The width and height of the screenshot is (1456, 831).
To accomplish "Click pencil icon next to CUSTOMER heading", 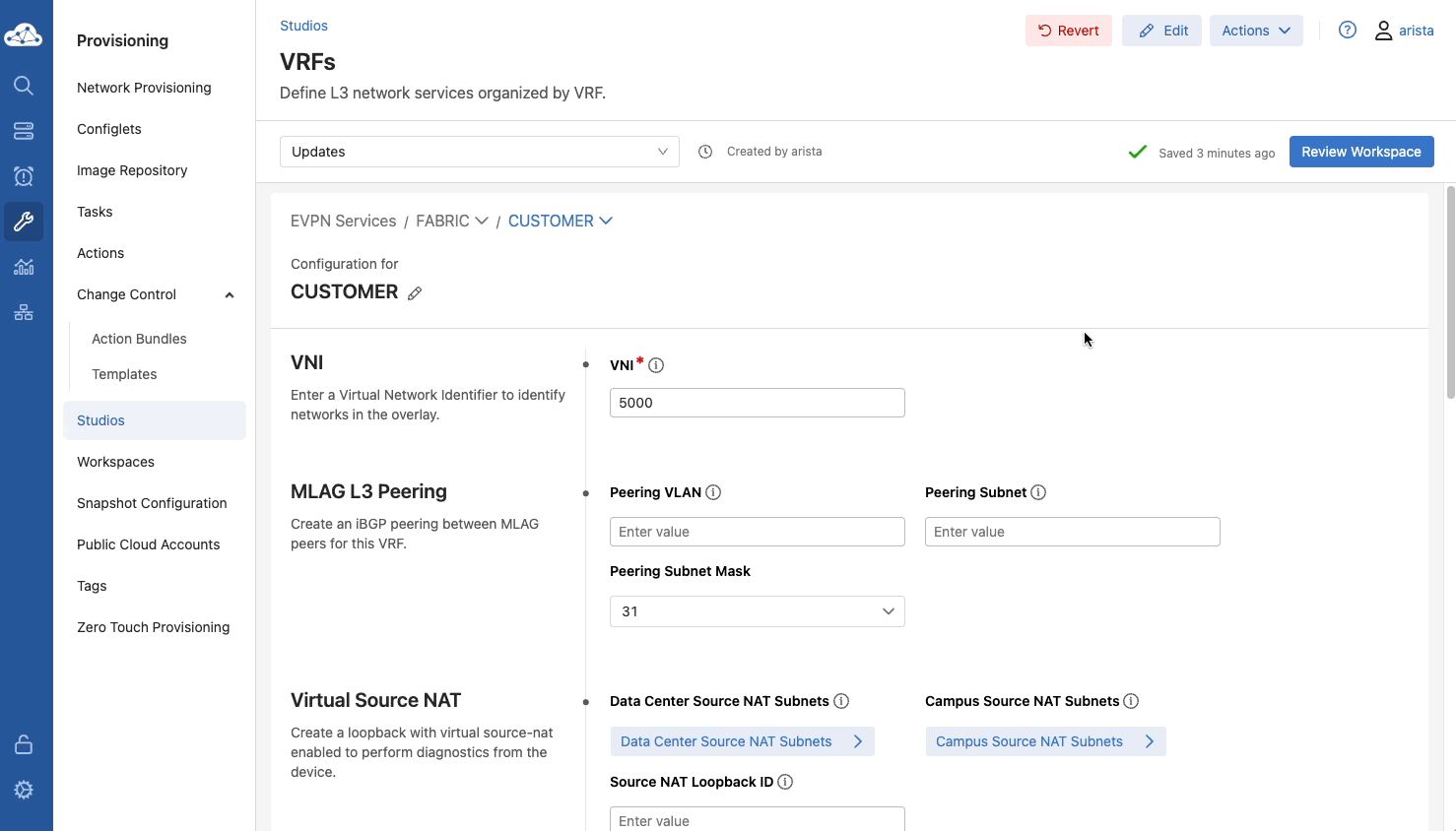I will 415,293.
